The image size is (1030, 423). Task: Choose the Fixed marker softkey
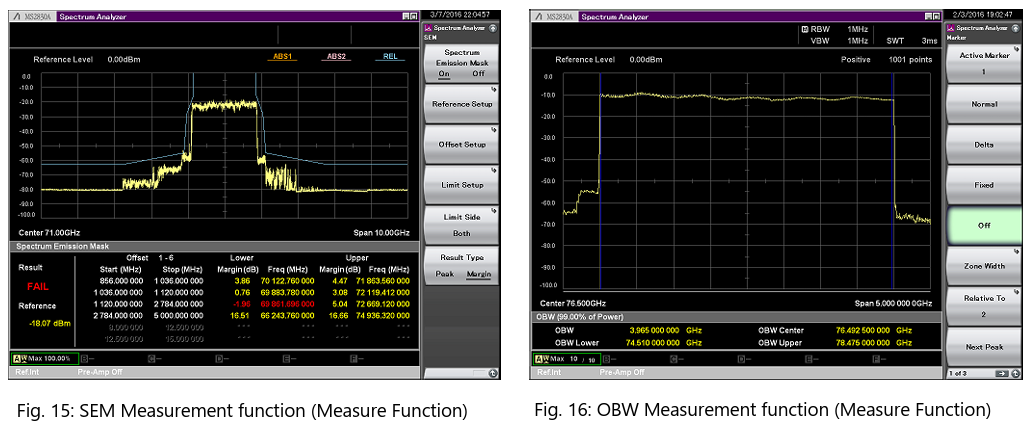pos(984,185)
